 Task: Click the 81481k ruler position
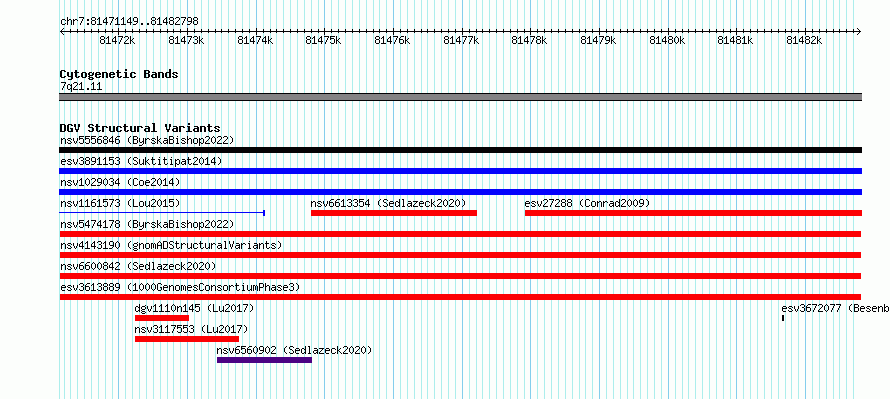(736, 40)
